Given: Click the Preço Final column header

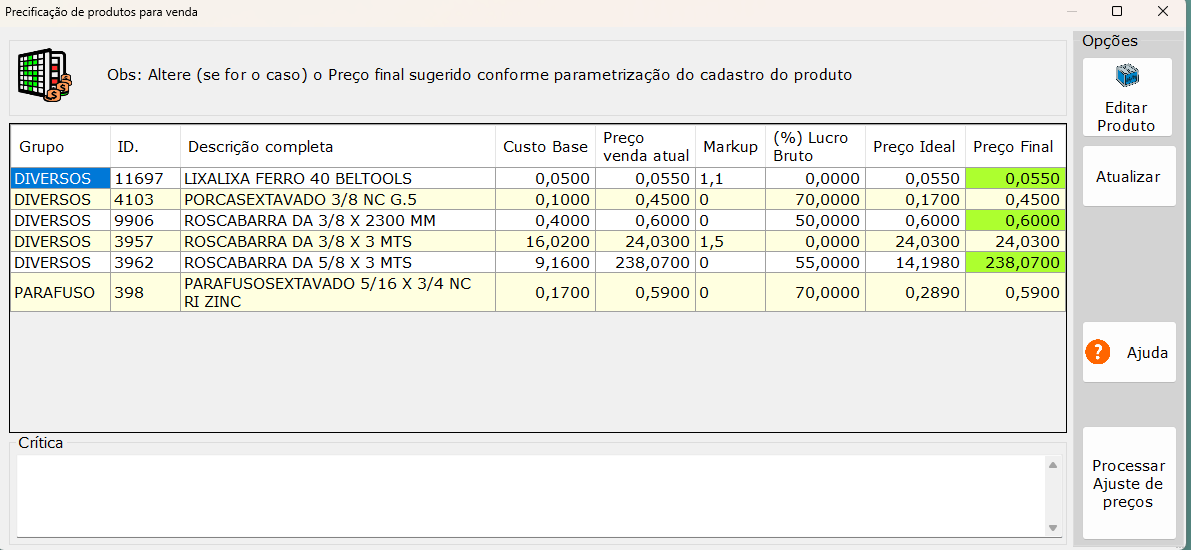Looking at the screenshot, I should pyautogui.click(x=1013, y=147).
